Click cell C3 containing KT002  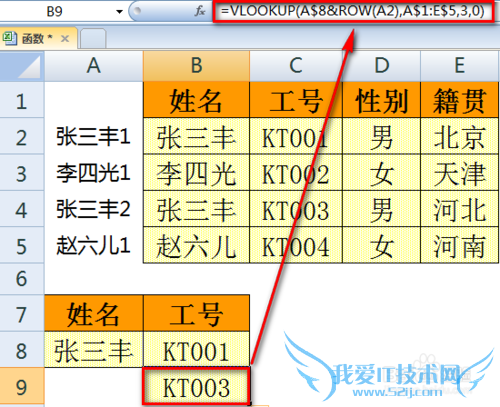coord(296,173)
